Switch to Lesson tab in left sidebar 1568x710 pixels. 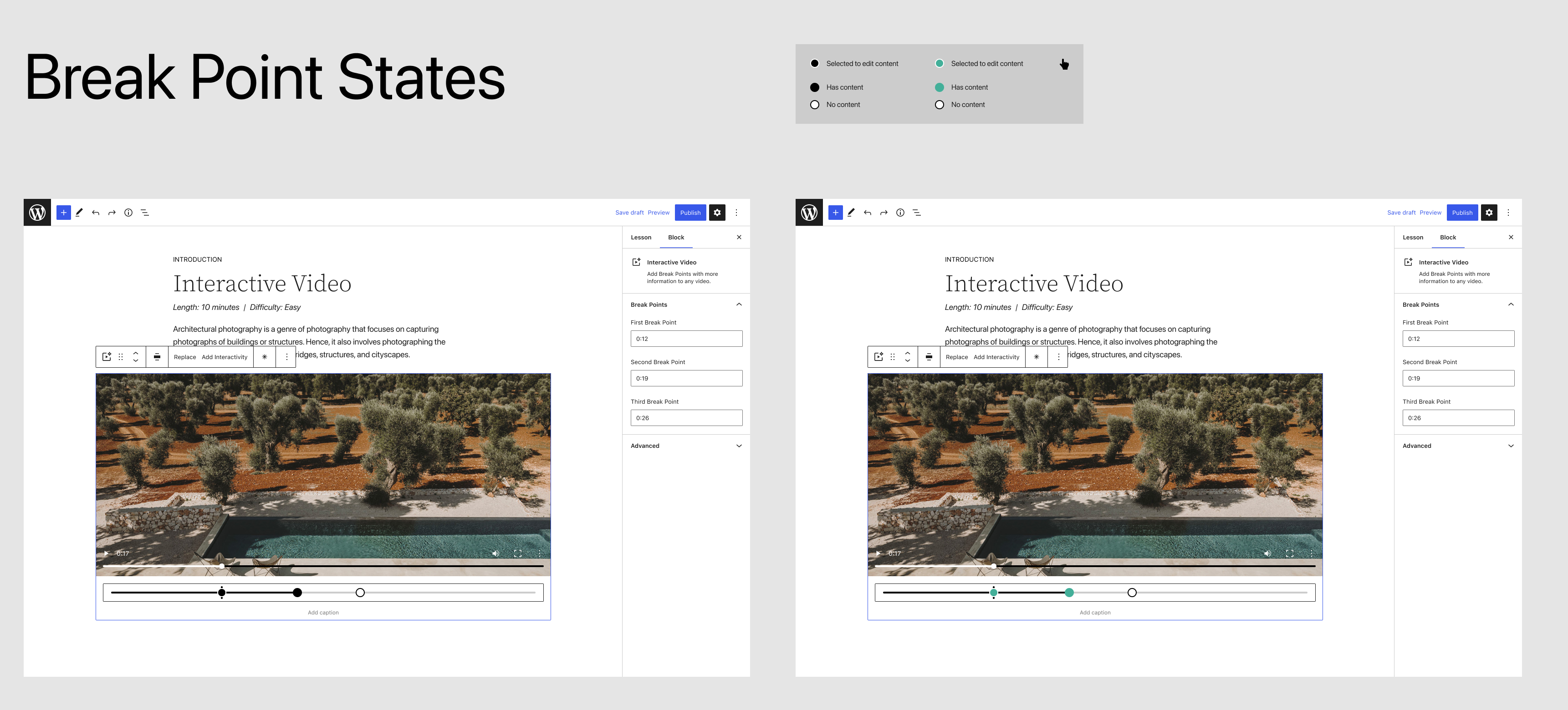point(641,237)
